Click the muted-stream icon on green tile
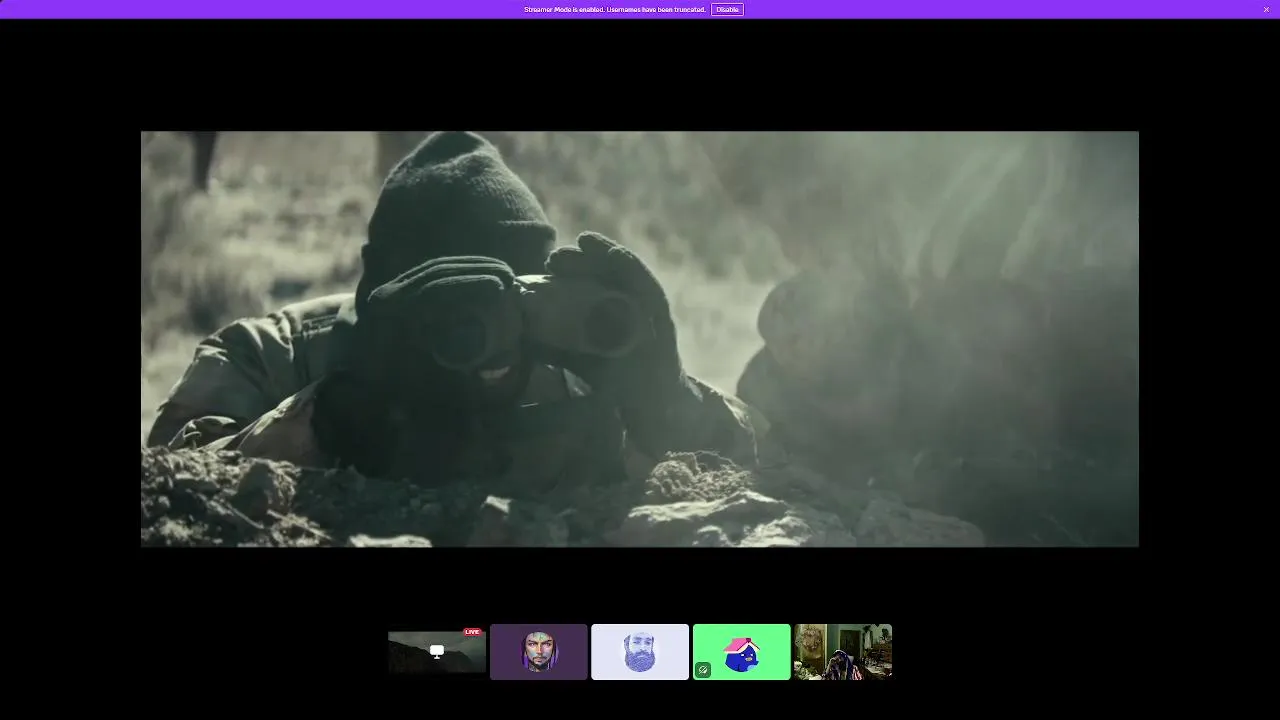This screenshot has height=720, width=1280. [x=703, y=670]
